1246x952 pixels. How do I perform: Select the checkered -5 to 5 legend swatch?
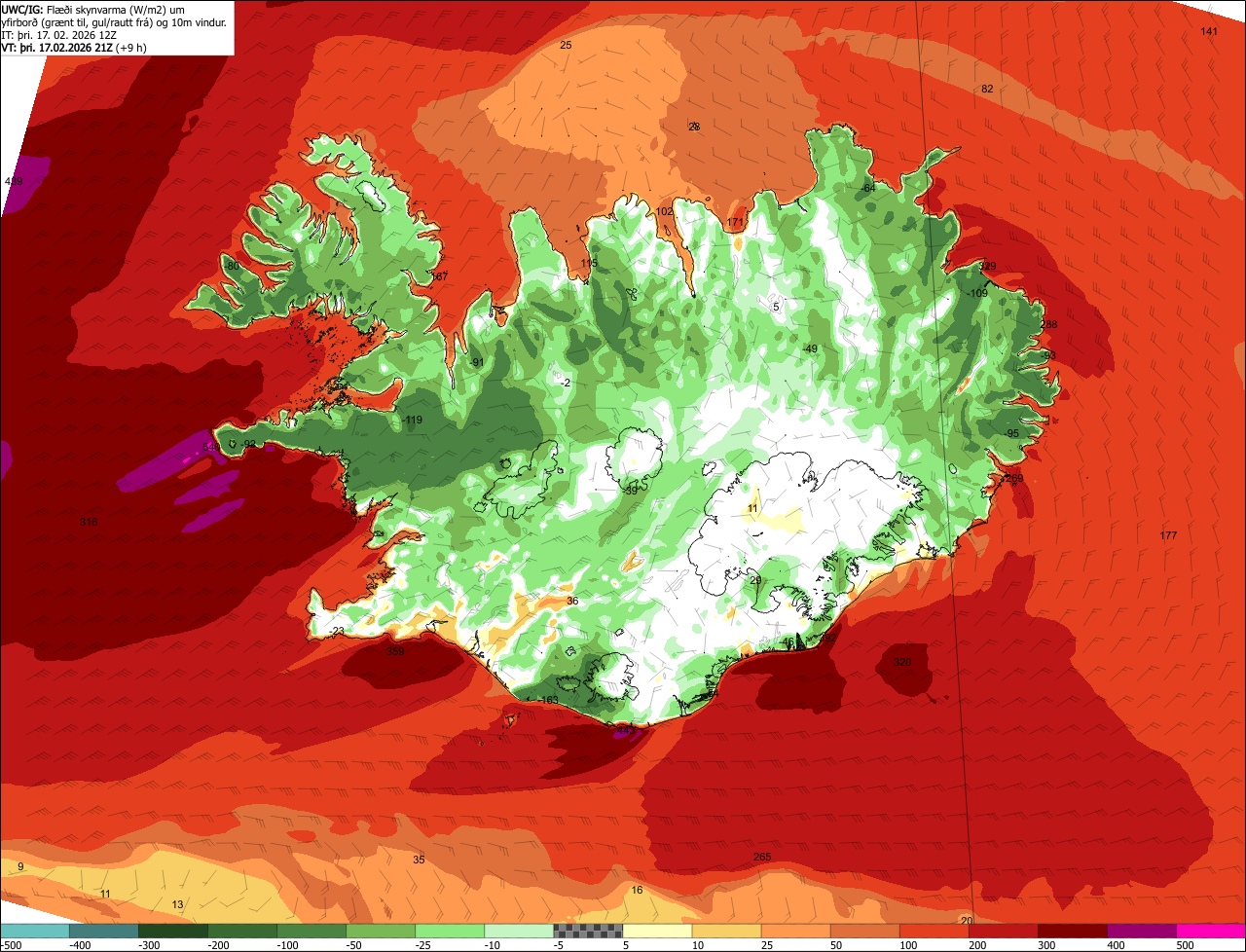click(x=588, y=931)
